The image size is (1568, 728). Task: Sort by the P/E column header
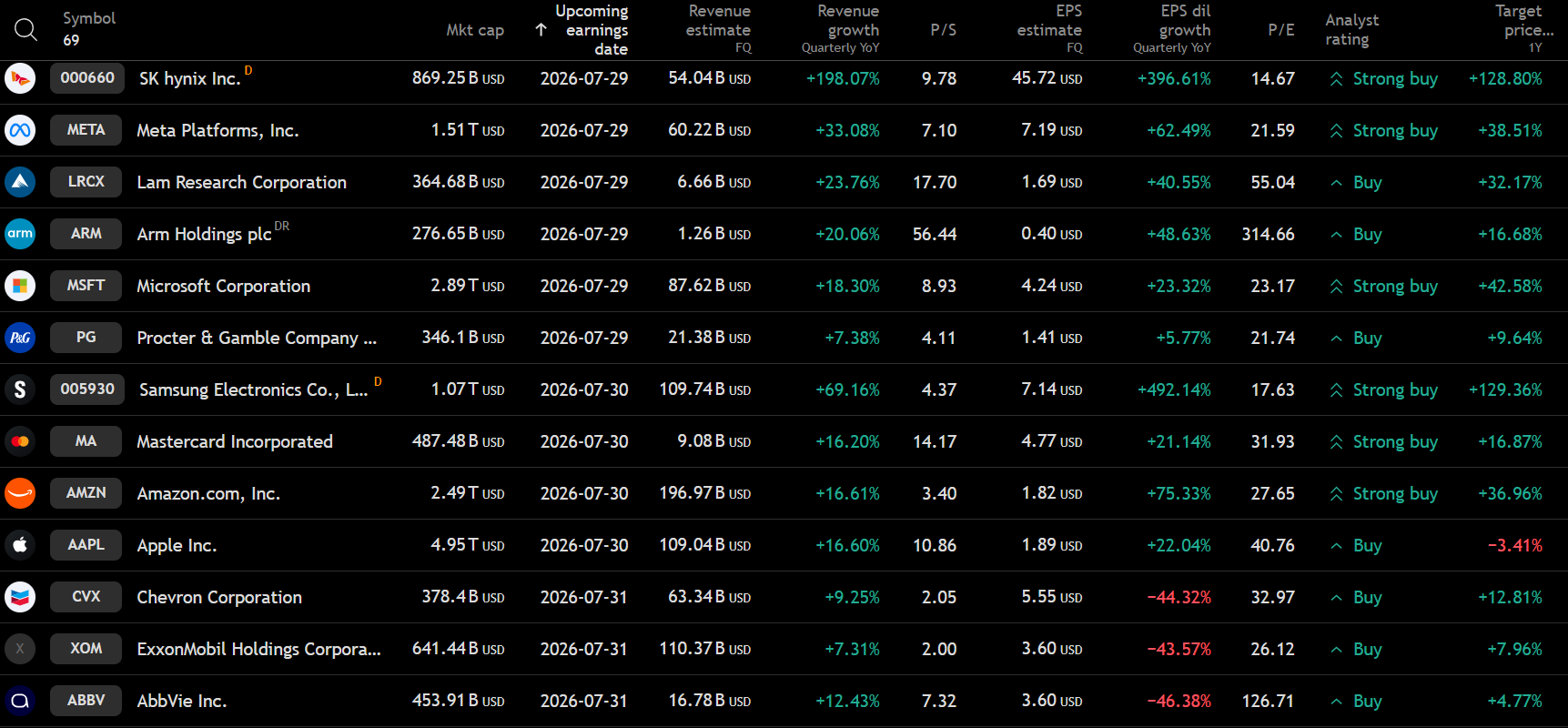[x=1281, y=30]
